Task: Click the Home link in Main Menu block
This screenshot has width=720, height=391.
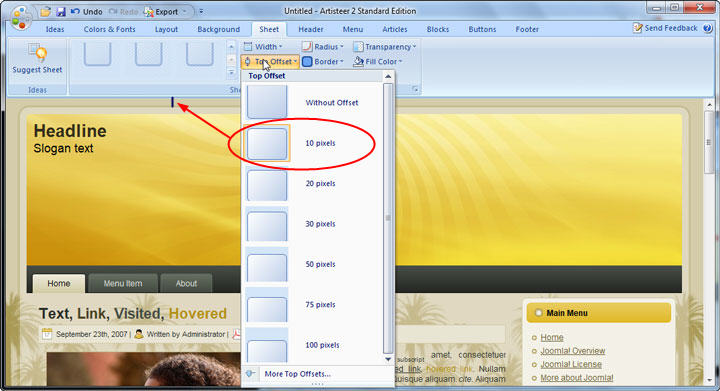Action: click(x=551, y=337)
